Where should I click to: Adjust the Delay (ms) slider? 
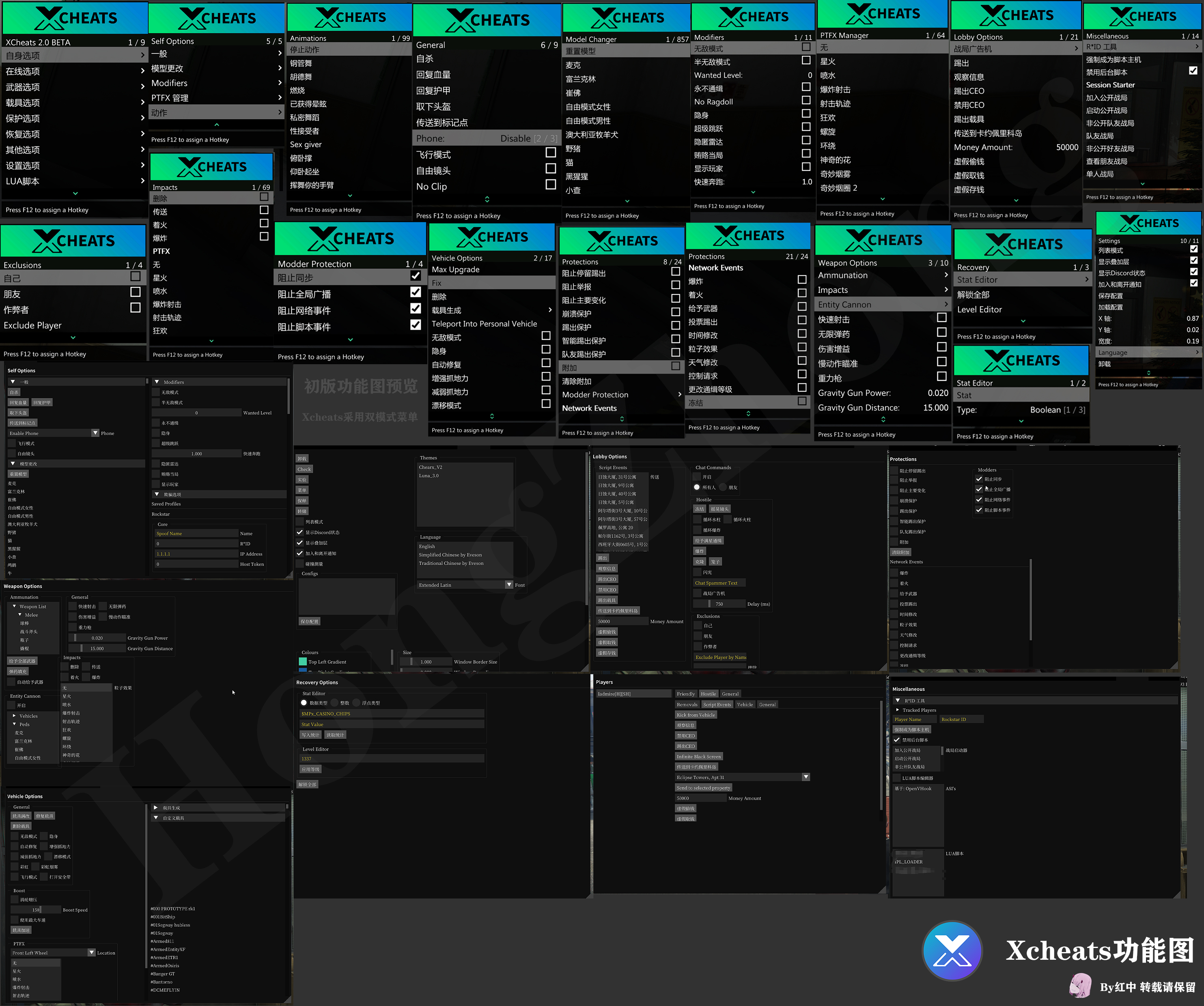pyautogui.click(x=719, y=604)
